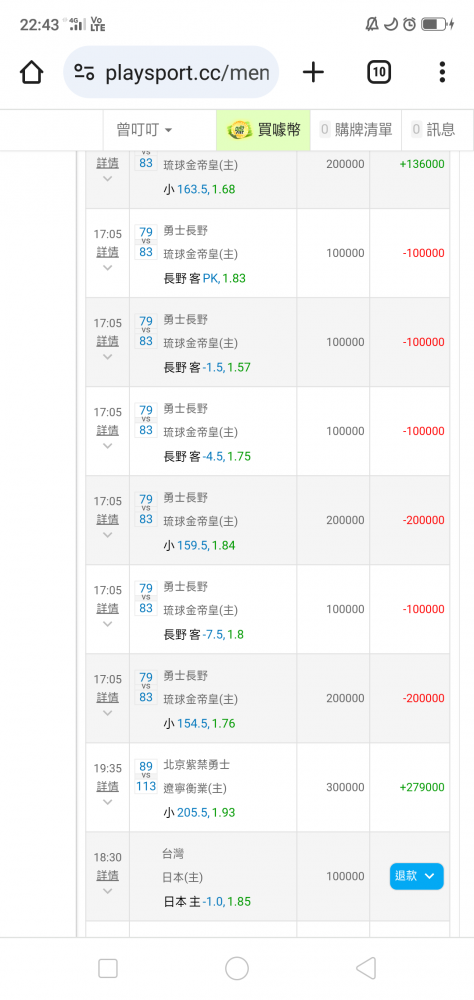Image resolution: width=474 pixels, height=1000 pixels.
Task: Expand chevron under 19:35 match details
Action: (x=107, y=802)
